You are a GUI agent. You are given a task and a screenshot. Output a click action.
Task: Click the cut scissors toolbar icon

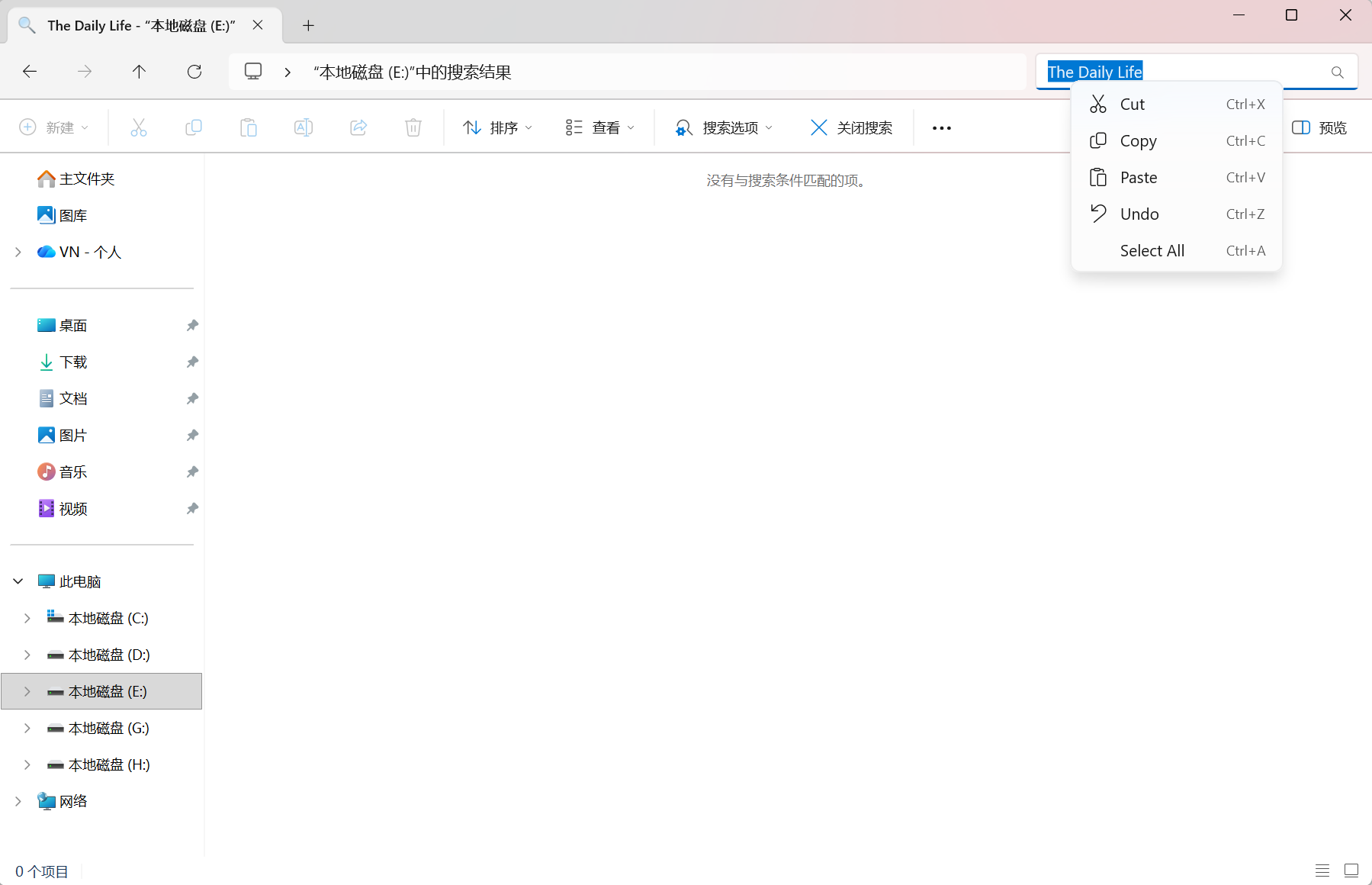click(139, 127)
